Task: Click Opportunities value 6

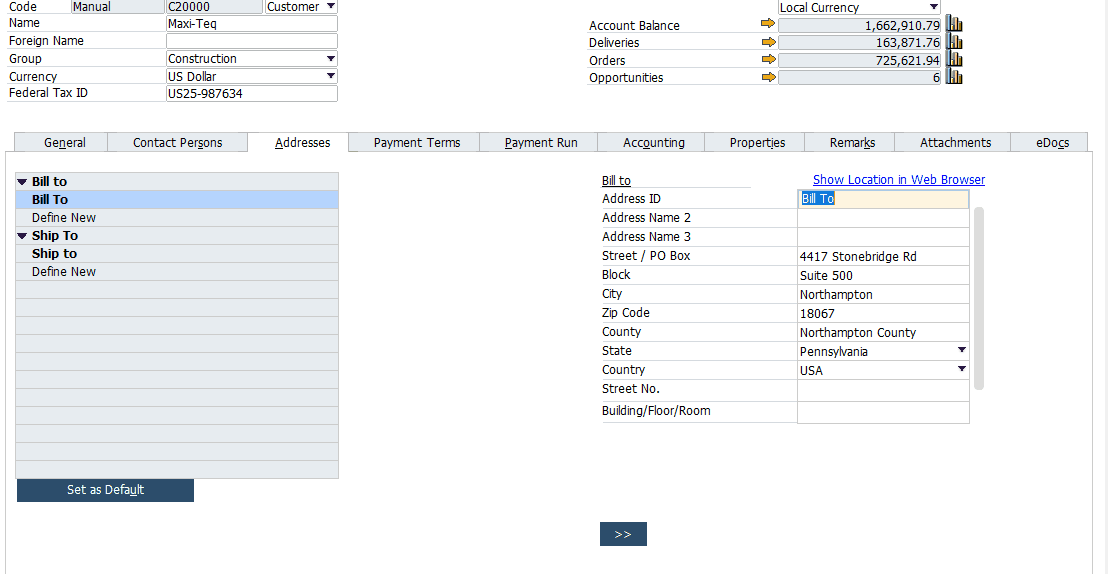Action: pyautogui.click(x=859, y=77)
